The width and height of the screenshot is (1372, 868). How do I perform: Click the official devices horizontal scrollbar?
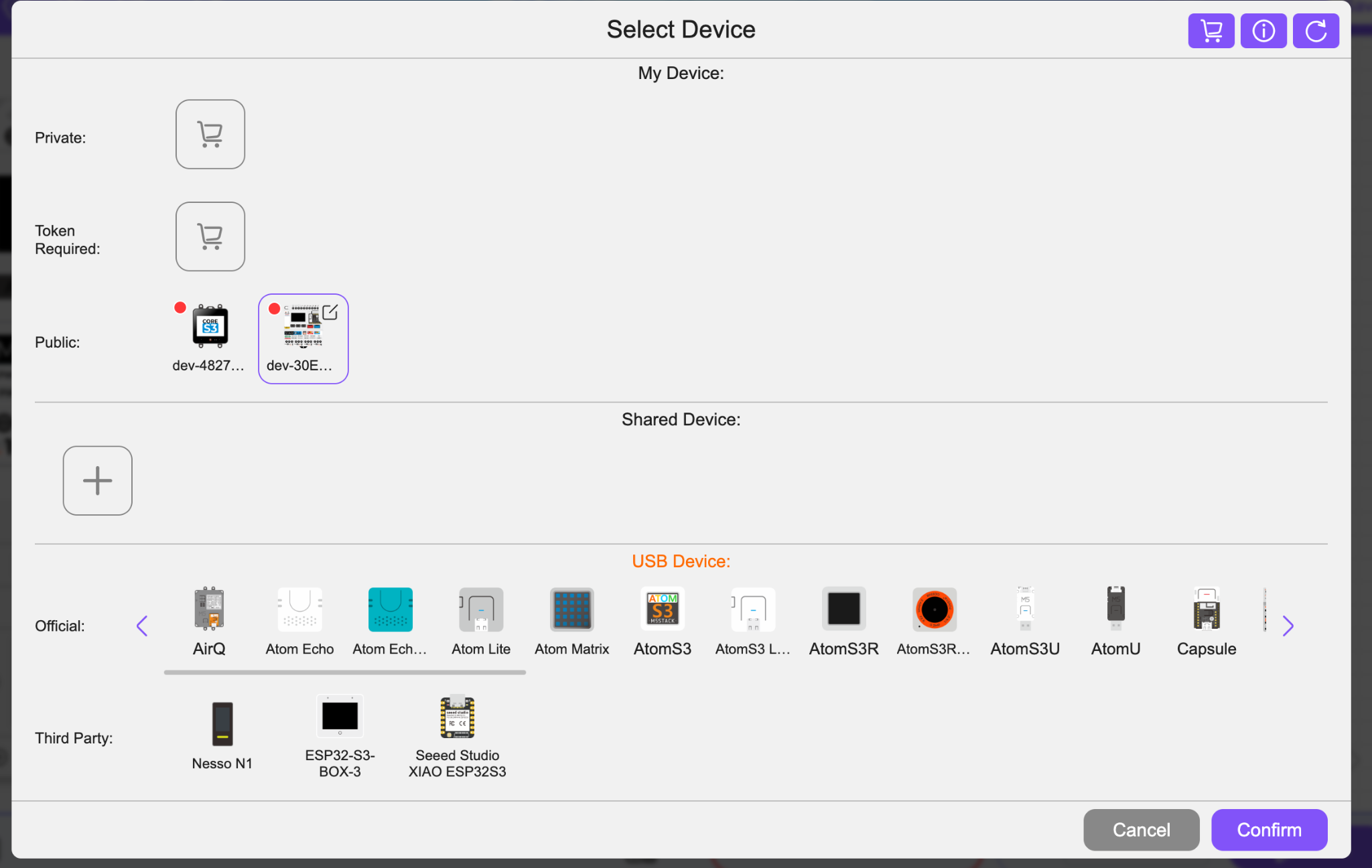344,672
